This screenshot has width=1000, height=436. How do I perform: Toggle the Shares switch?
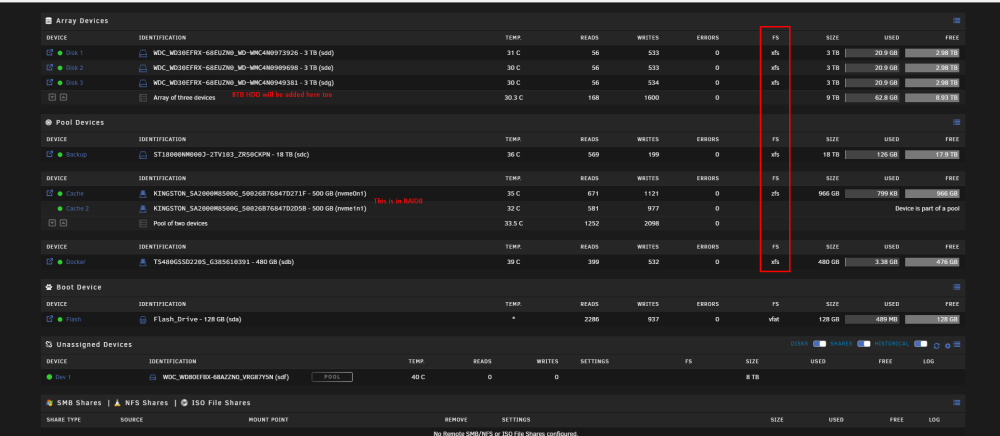click(x=864, y=344)
